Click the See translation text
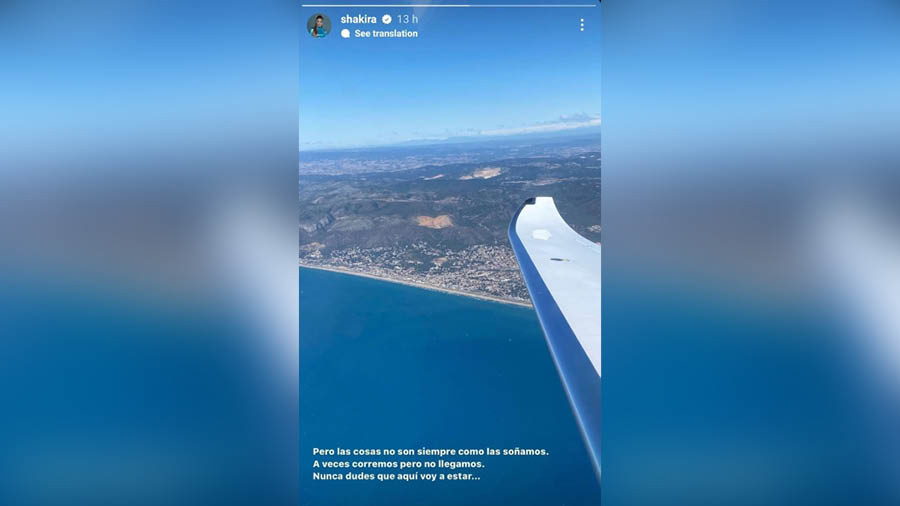 386,34
